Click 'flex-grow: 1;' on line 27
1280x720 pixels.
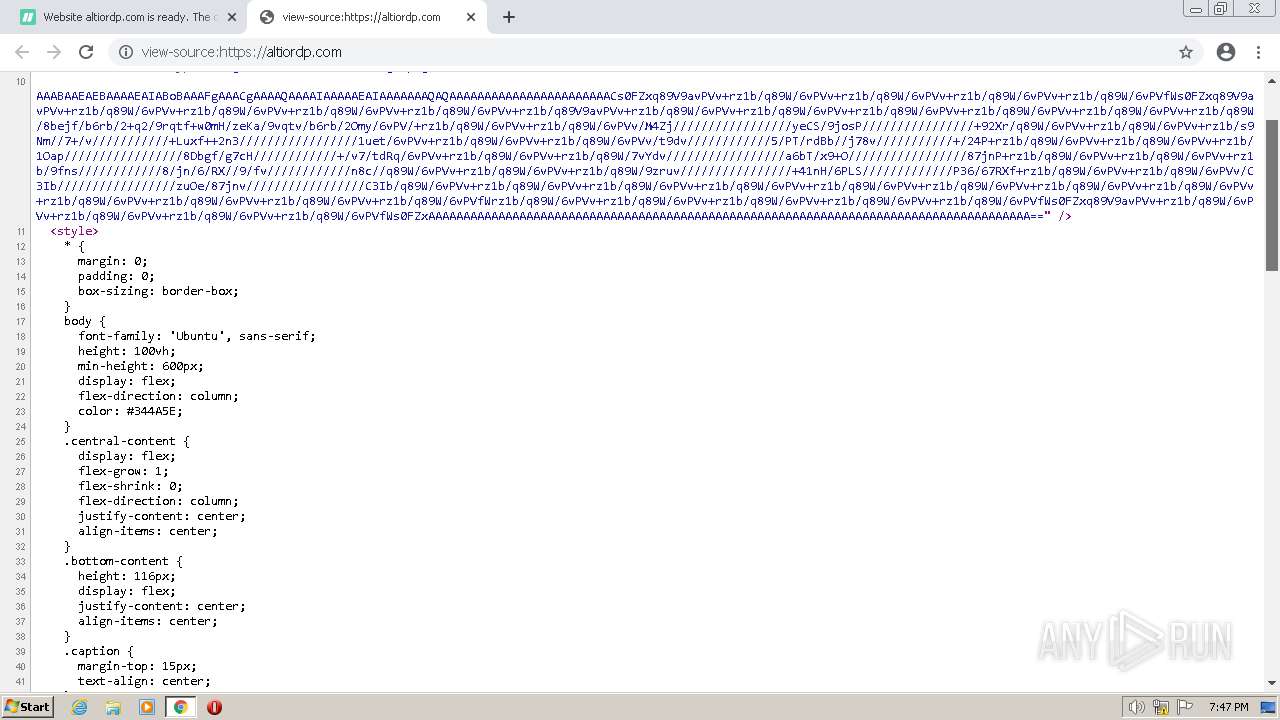point(123,471)
